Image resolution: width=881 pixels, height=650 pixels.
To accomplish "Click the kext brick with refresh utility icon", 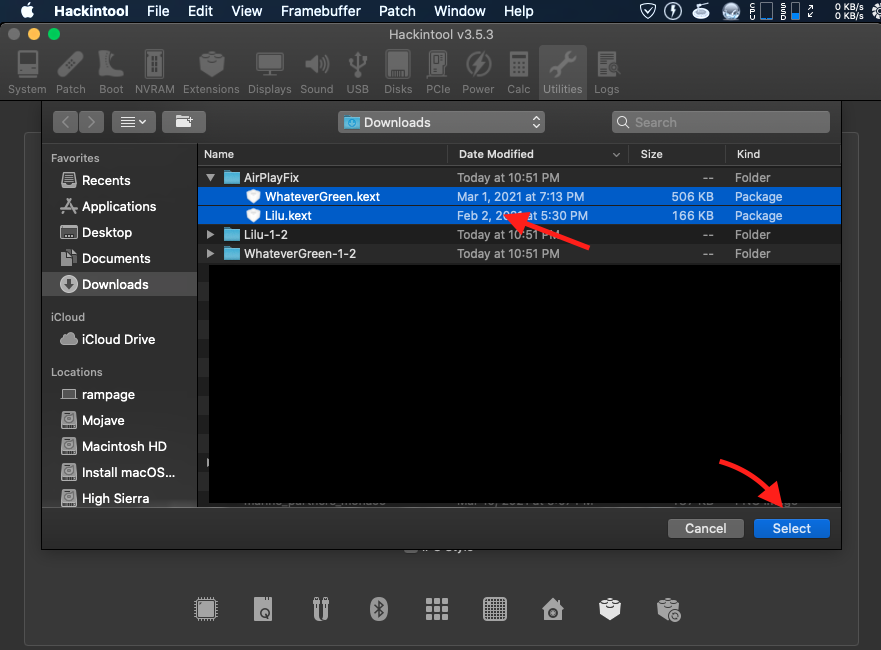I will 669,610.
